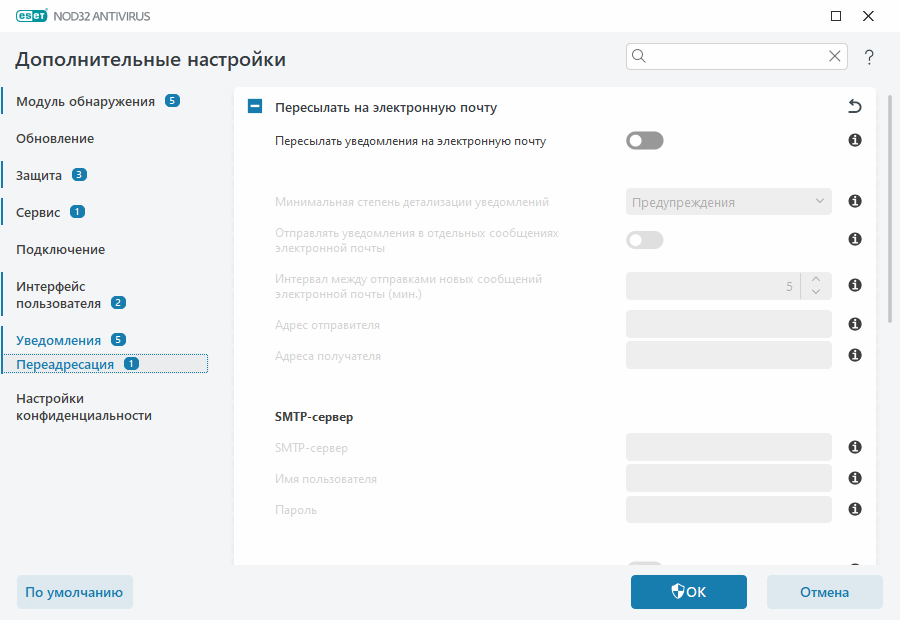Click the reset-to-default arrow for email forwarding settings
Screen dimensions: 900x620
pos(855,105)
